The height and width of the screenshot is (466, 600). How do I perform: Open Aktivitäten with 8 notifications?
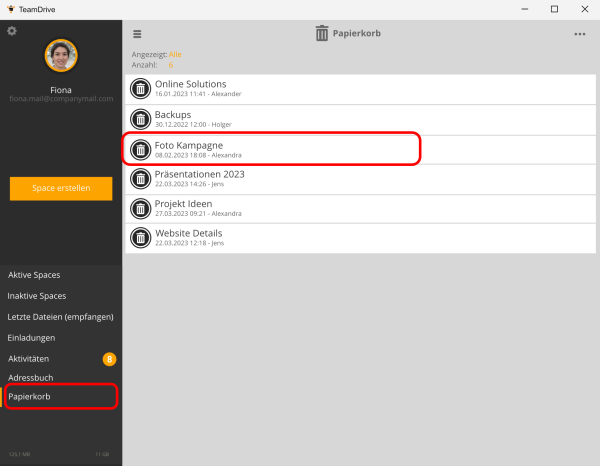(29, 358)
